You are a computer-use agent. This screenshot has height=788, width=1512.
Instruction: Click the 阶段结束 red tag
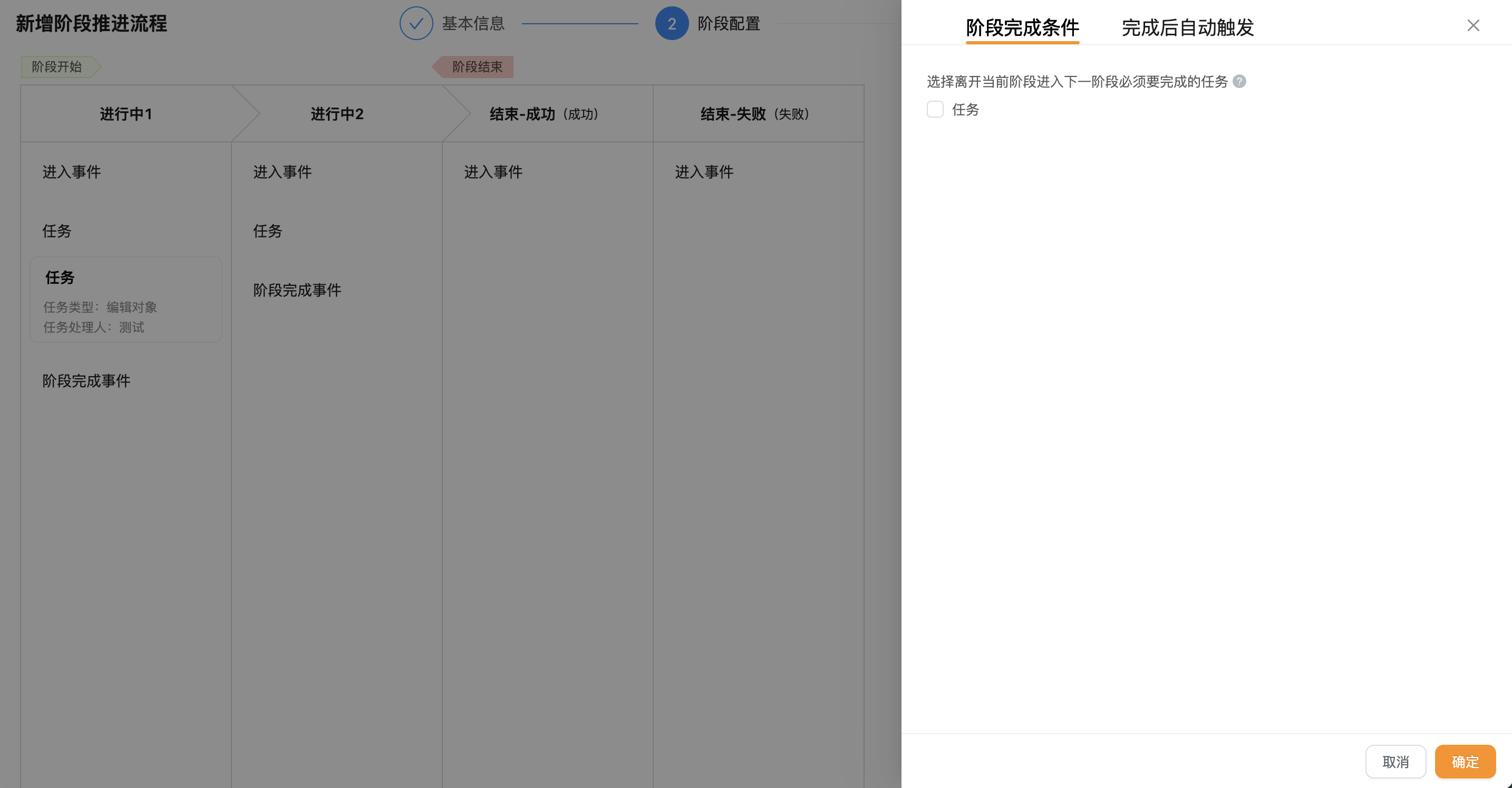[477, 67]
